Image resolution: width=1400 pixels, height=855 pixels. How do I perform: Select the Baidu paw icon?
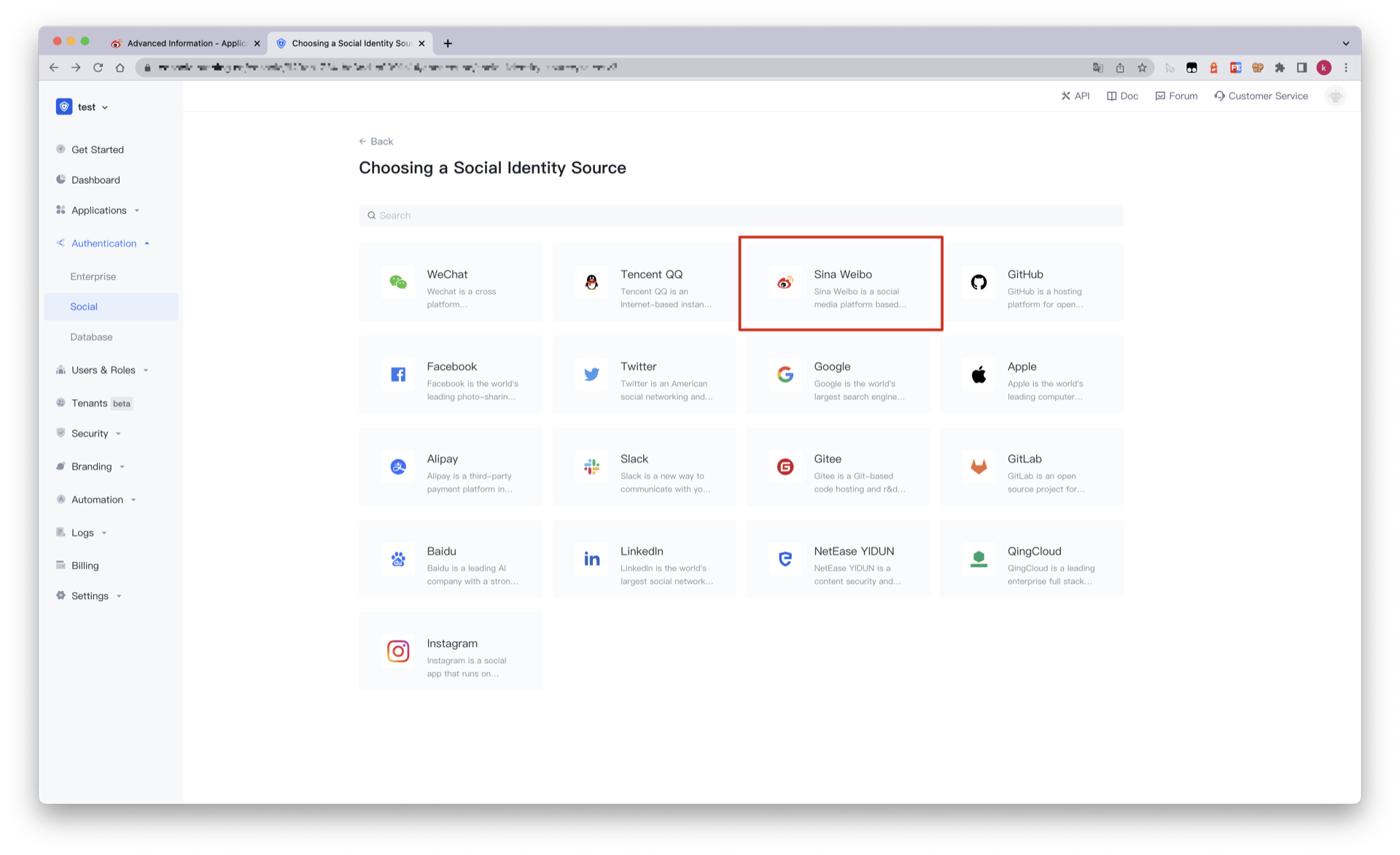click(x=398, y=559)
